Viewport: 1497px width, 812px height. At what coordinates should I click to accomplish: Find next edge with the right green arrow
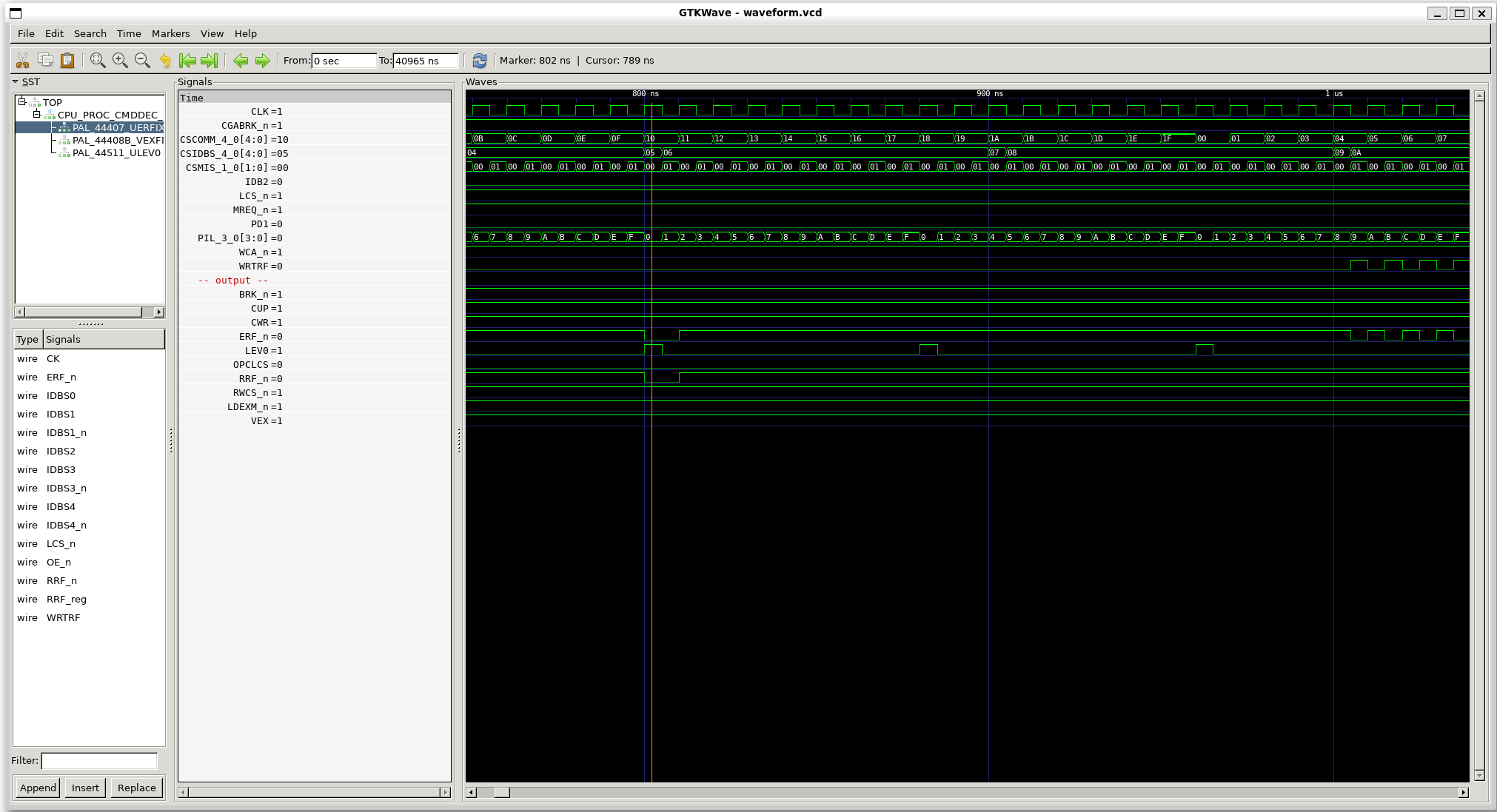click(x=263, y=61)
